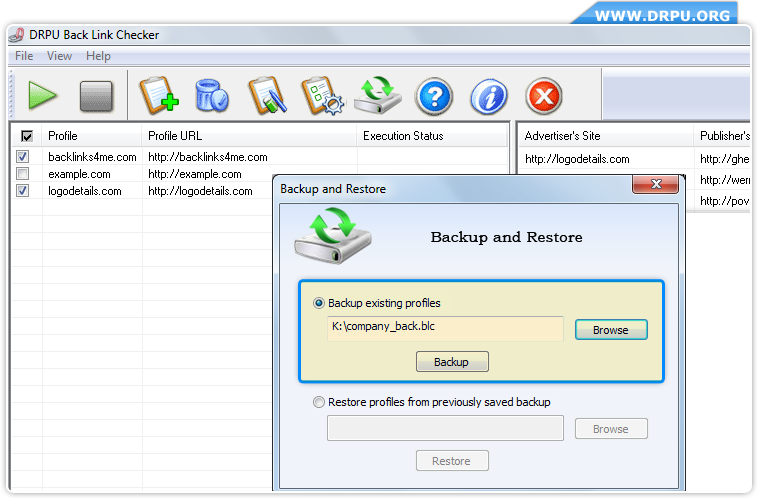Select Restore profiles from previously saved backup
758x499 pixels.
pyautogui.click(x=319, y=402)
